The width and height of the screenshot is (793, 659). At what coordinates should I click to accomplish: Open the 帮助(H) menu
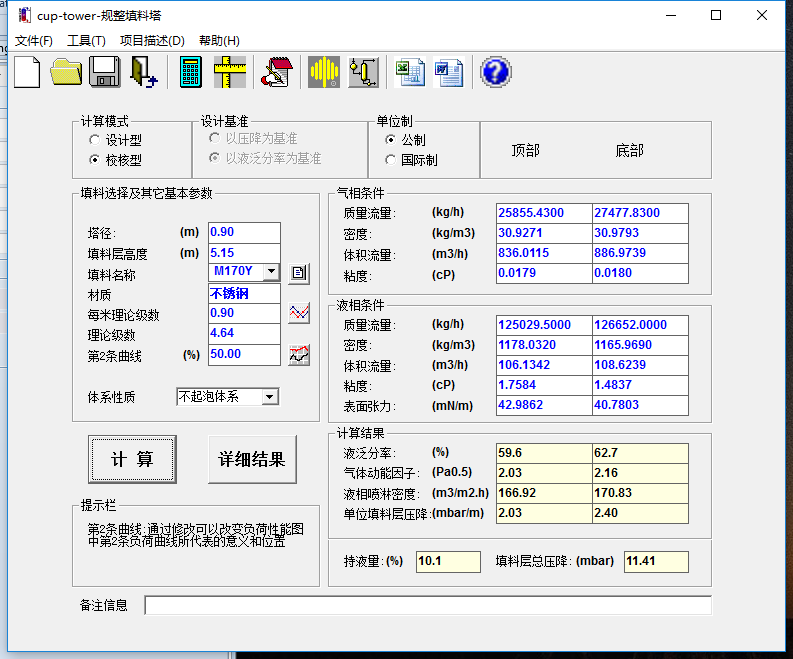[x=219, y=41]
